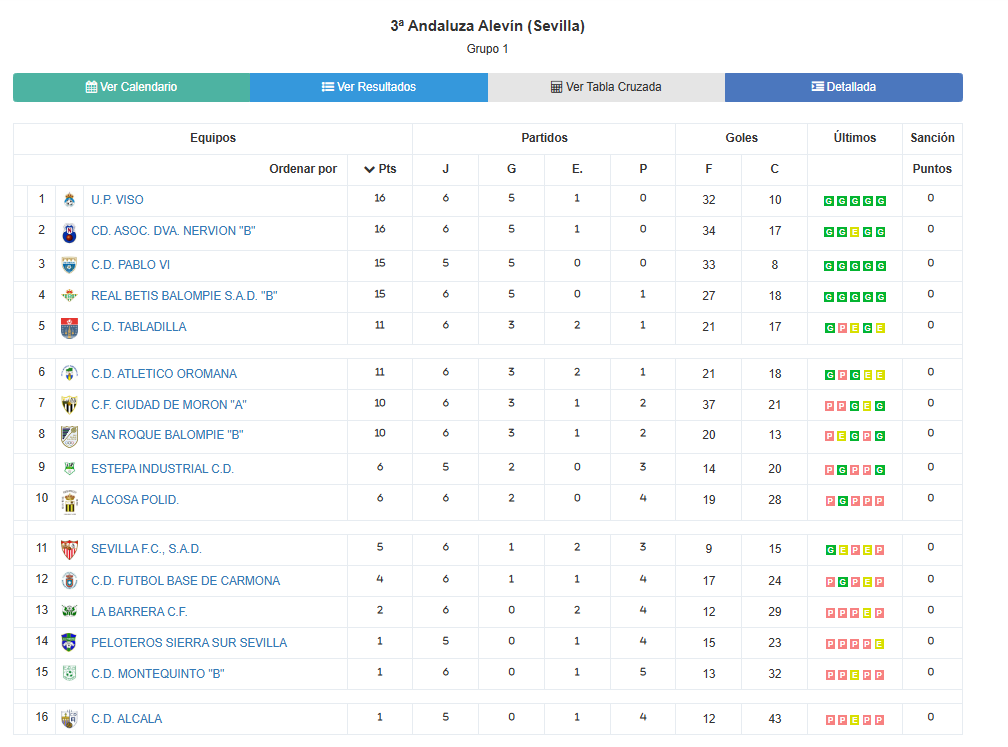
Task: Click the SEVILLA F.C., S.A.D. crest
Action: point(69,549)
